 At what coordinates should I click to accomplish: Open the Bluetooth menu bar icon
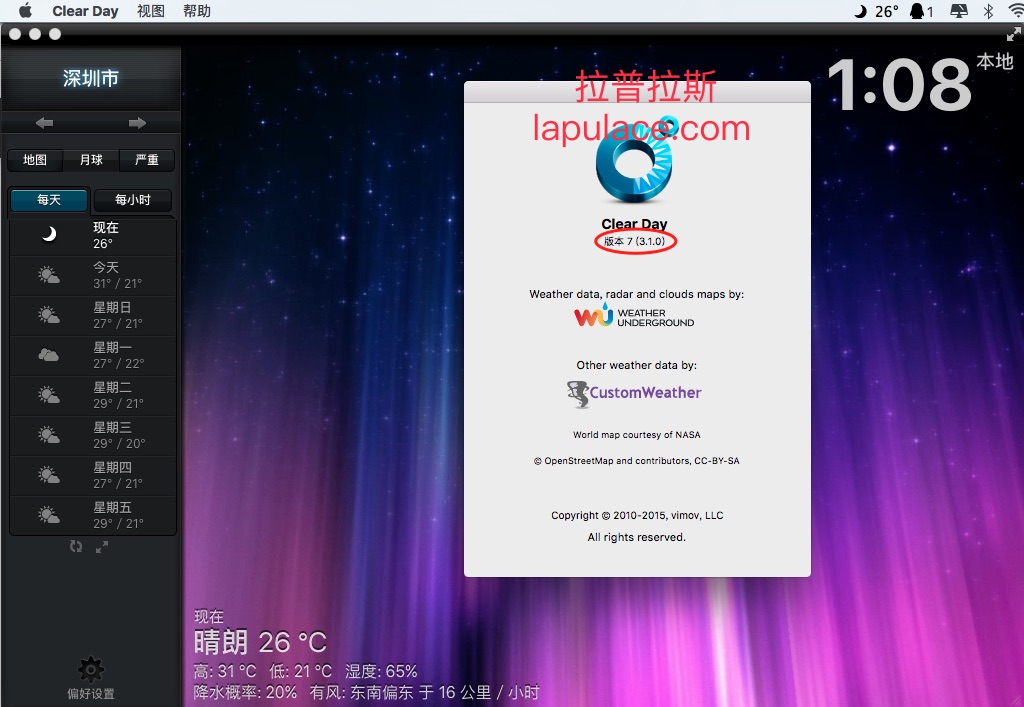[x=989, y=11]
